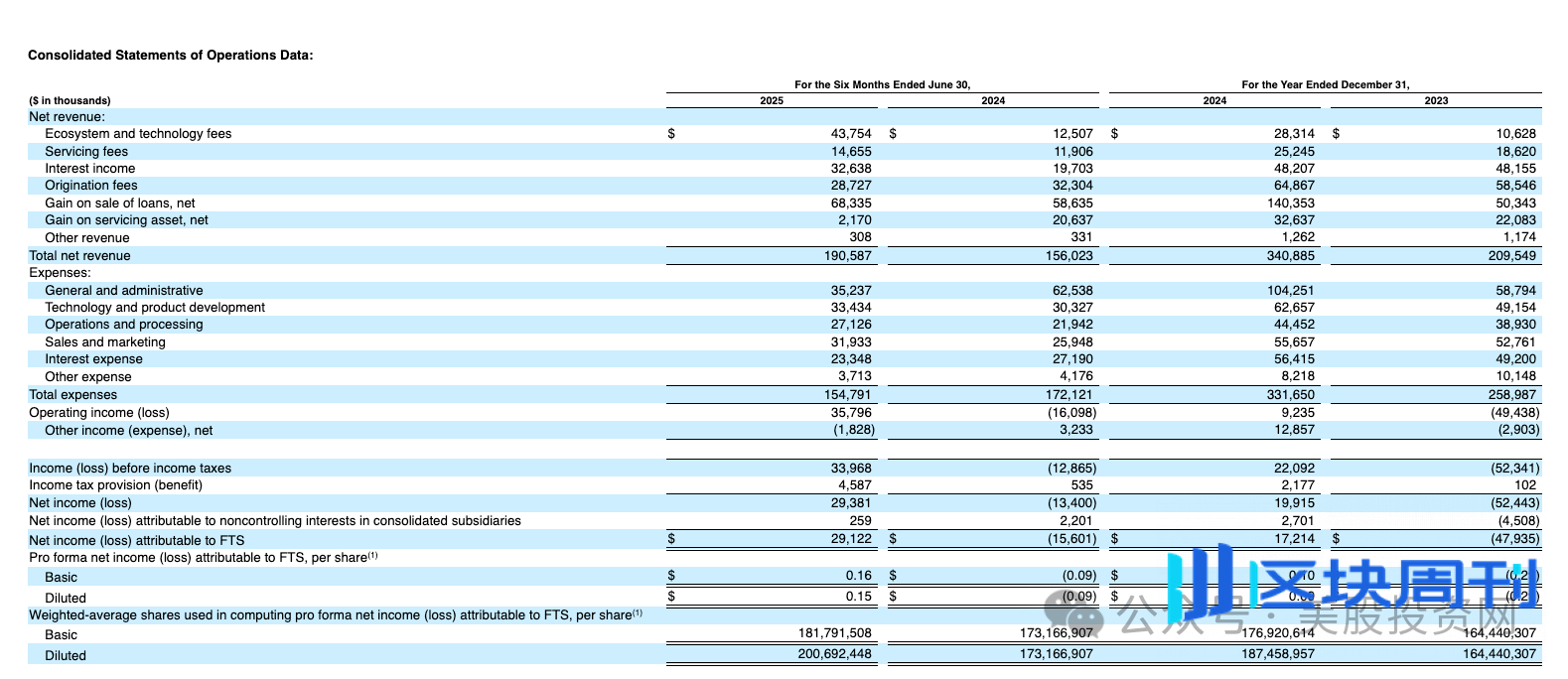The image size is (1568, 679).
Task: Click the Operating income (loss) row label
Action: [x=99, y=413]
